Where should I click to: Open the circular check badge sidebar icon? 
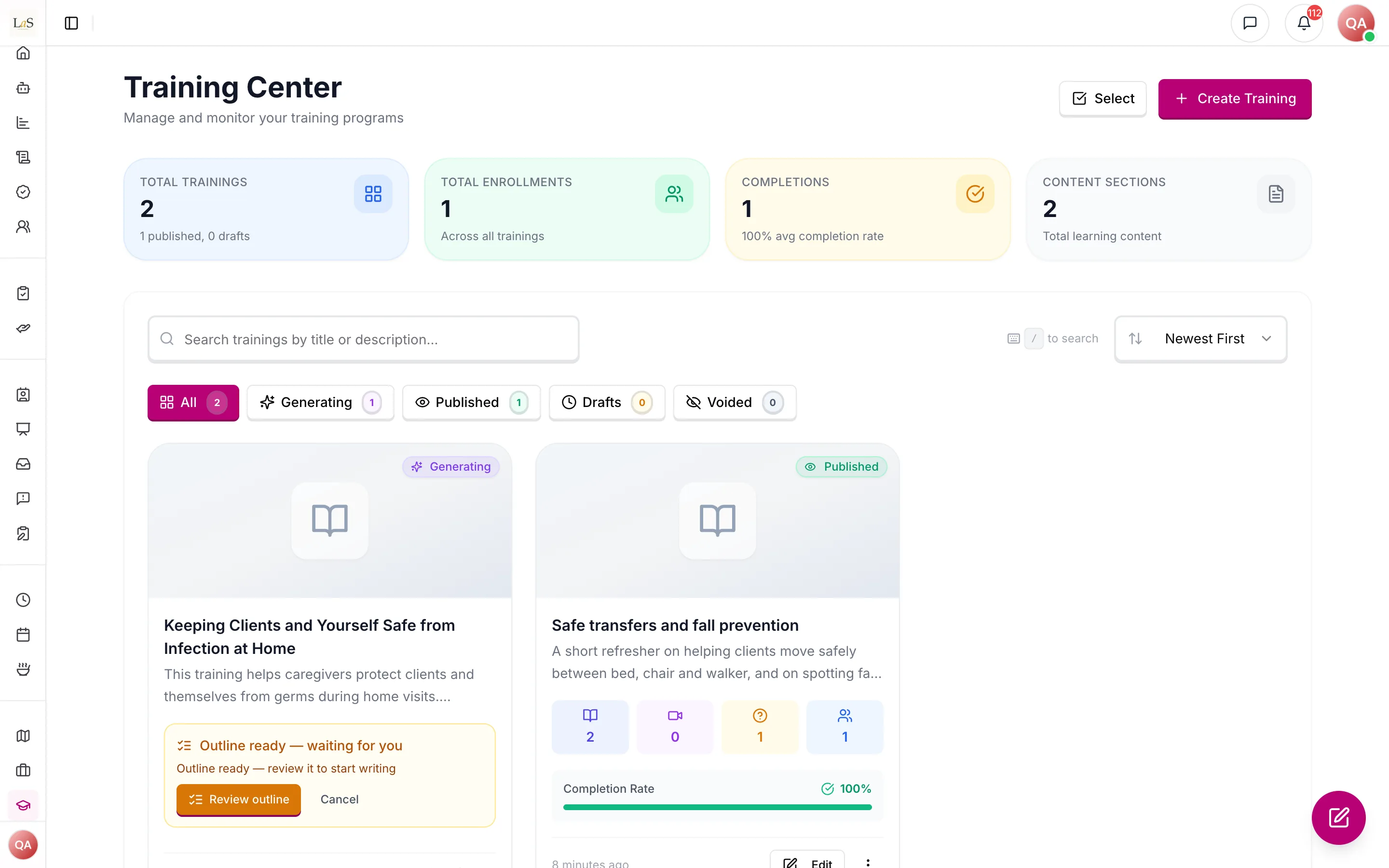23,192
